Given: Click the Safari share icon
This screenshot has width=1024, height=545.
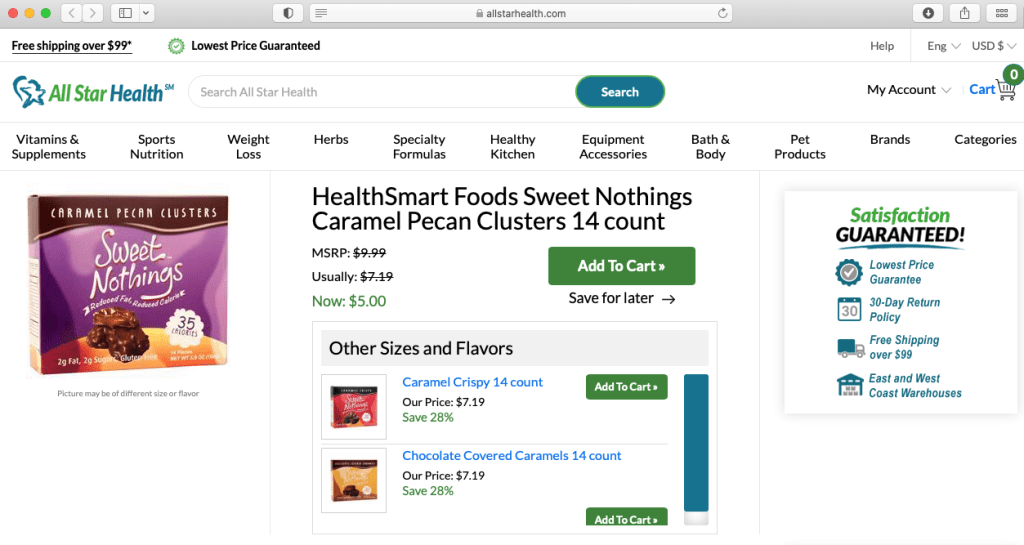Looking at the screenshot, I should click(964, 13).
